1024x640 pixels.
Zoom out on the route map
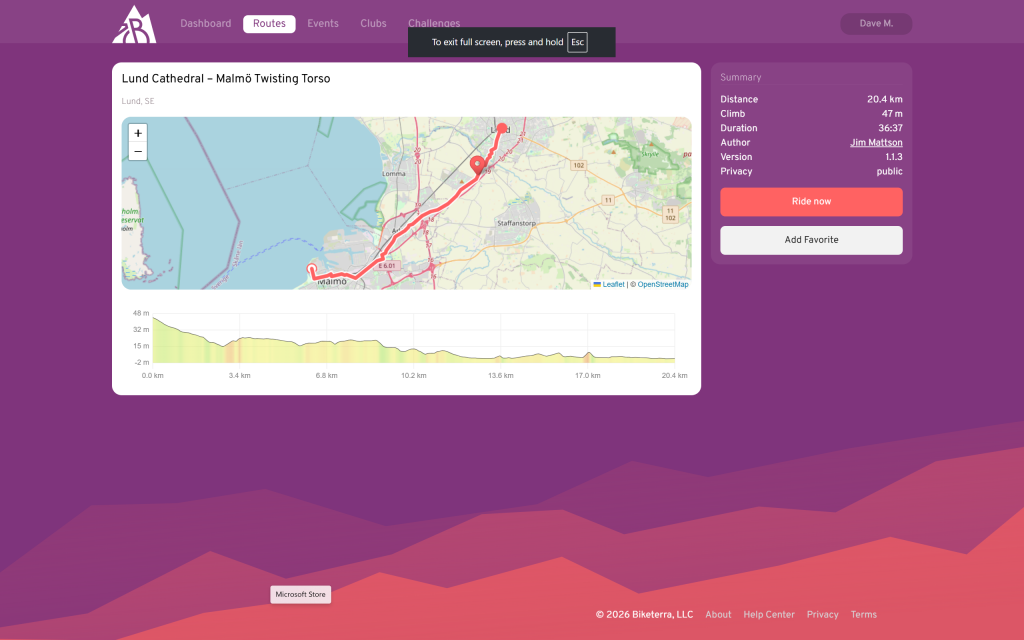138,151
